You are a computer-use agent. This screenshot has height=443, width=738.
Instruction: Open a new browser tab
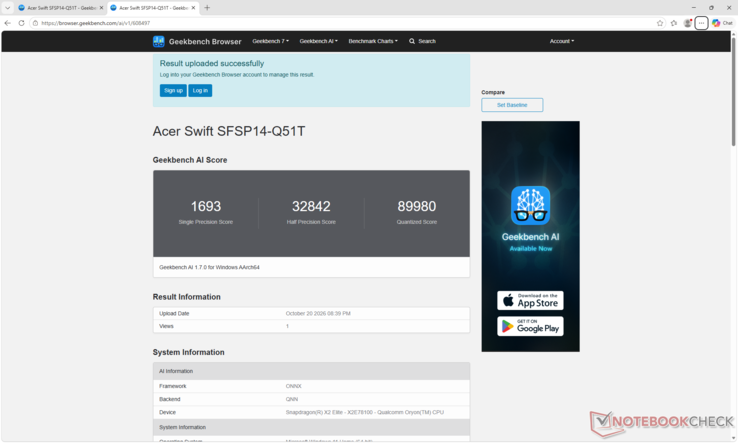(207, 8)
